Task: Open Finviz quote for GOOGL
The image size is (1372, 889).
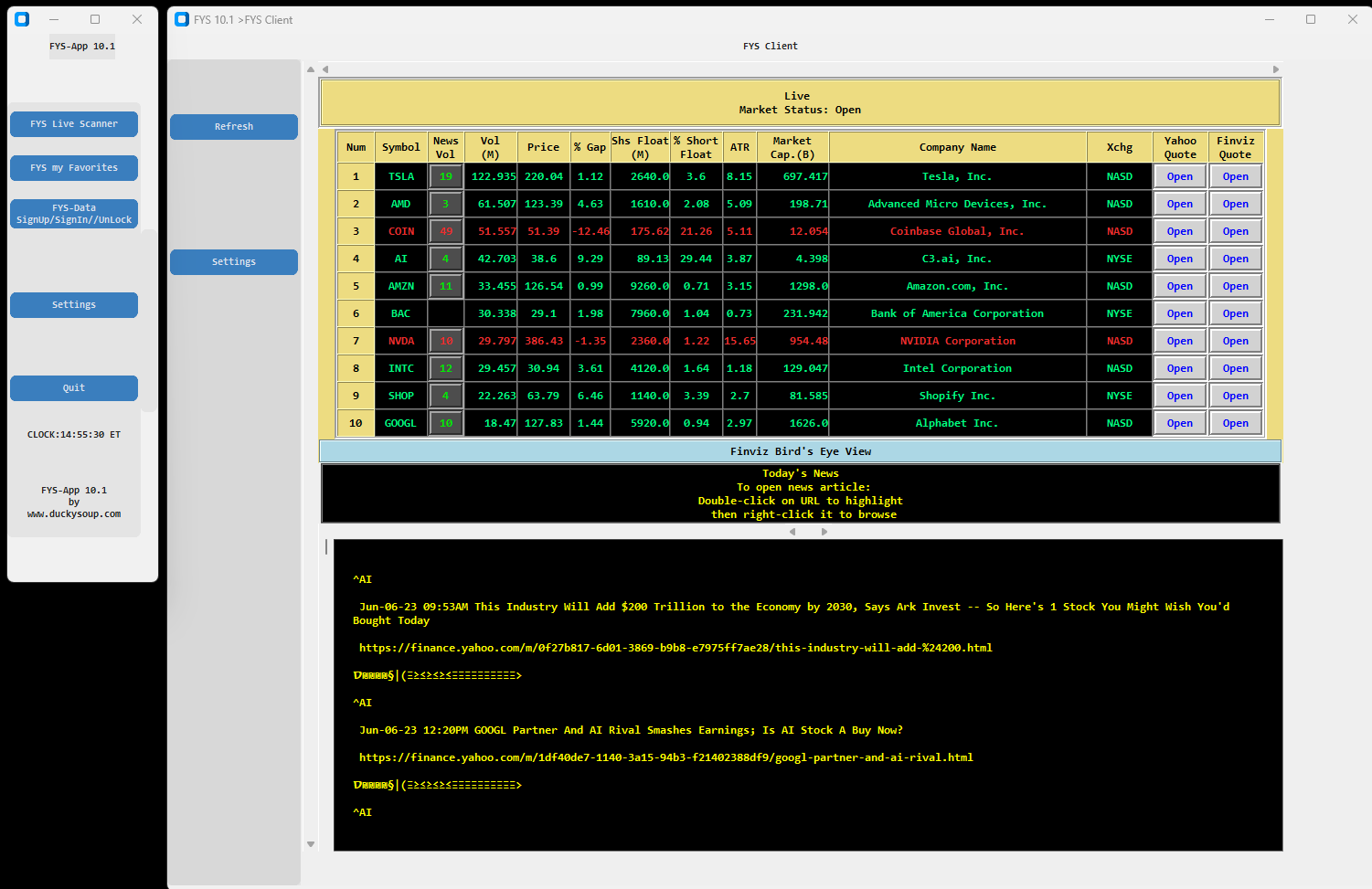Action: click(1235, 424)
